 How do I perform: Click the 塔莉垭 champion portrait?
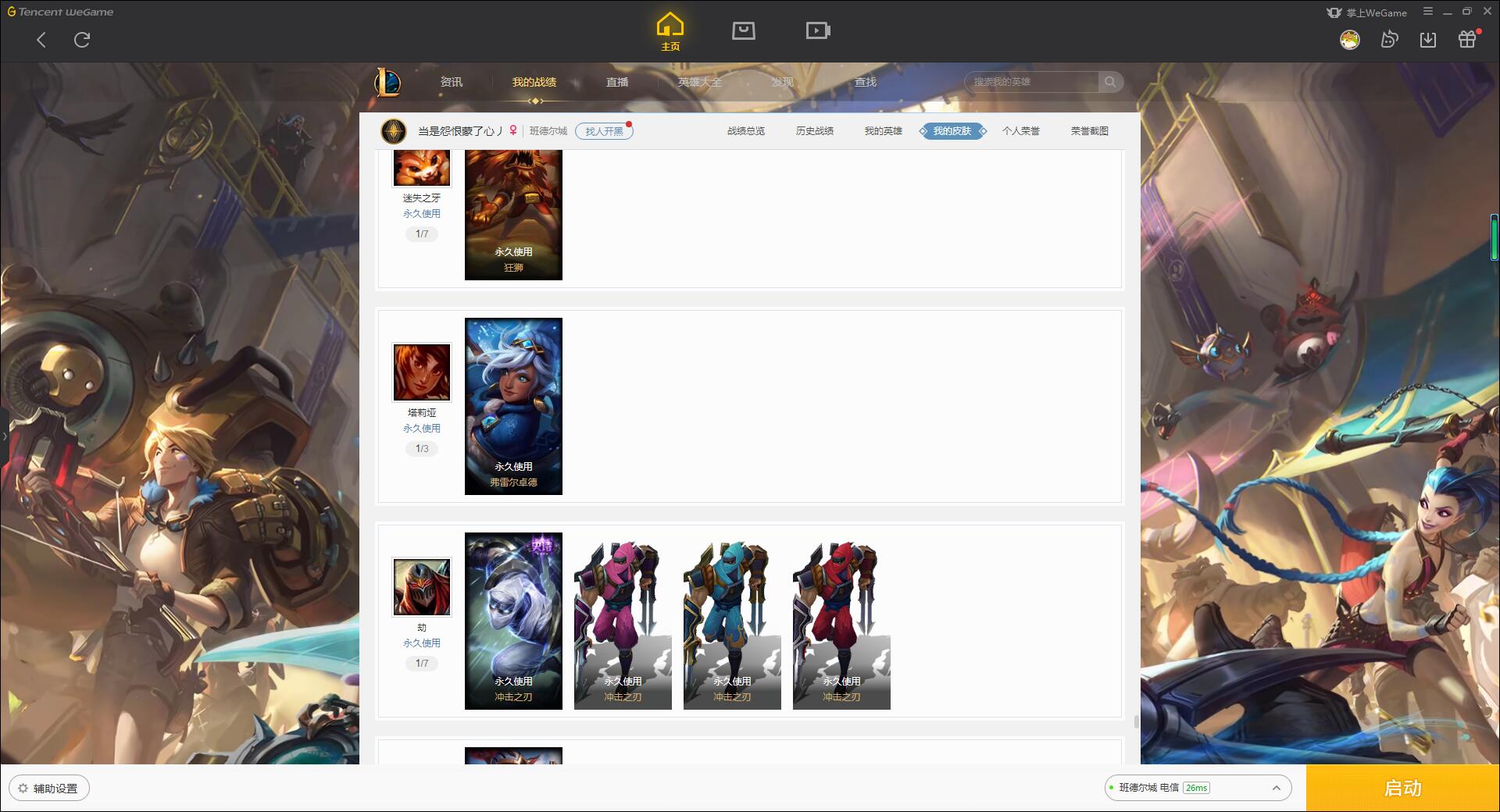(422, 372)
